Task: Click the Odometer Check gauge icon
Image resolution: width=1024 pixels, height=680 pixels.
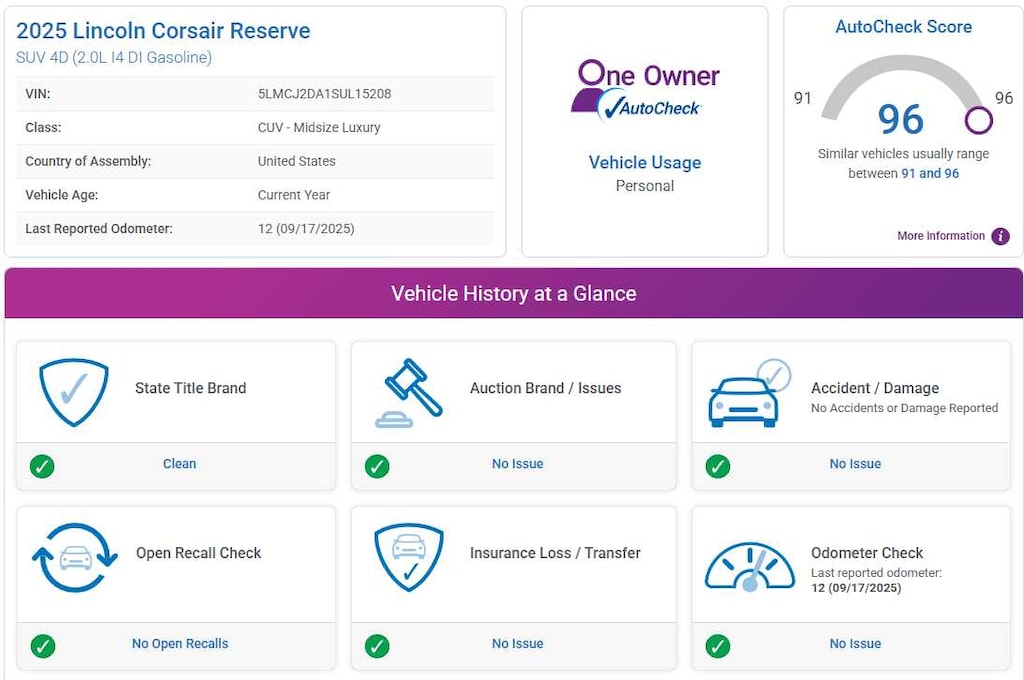Action: pyautogui.click(x=749, y=568)
